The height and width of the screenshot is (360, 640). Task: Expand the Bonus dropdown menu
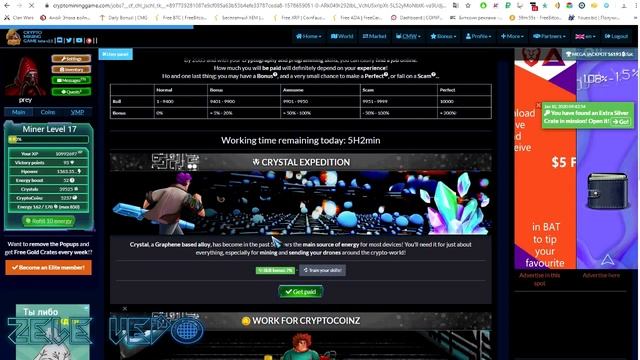[443, 36]
